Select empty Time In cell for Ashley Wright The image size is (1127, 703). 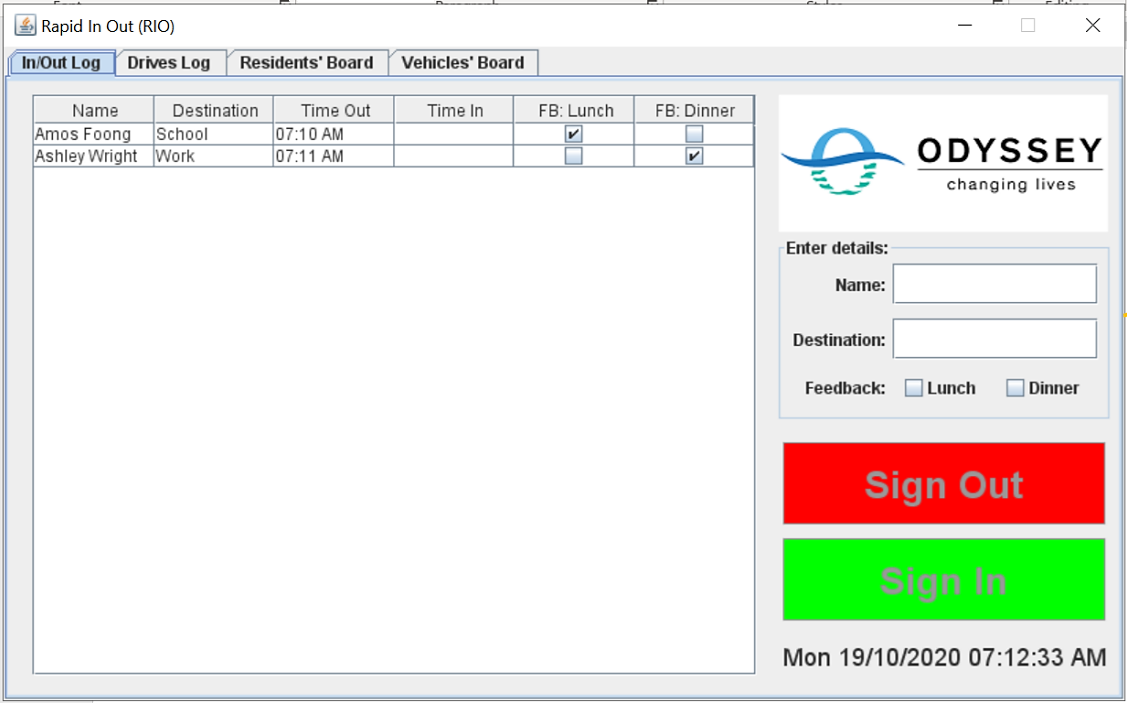click(454, 156)
